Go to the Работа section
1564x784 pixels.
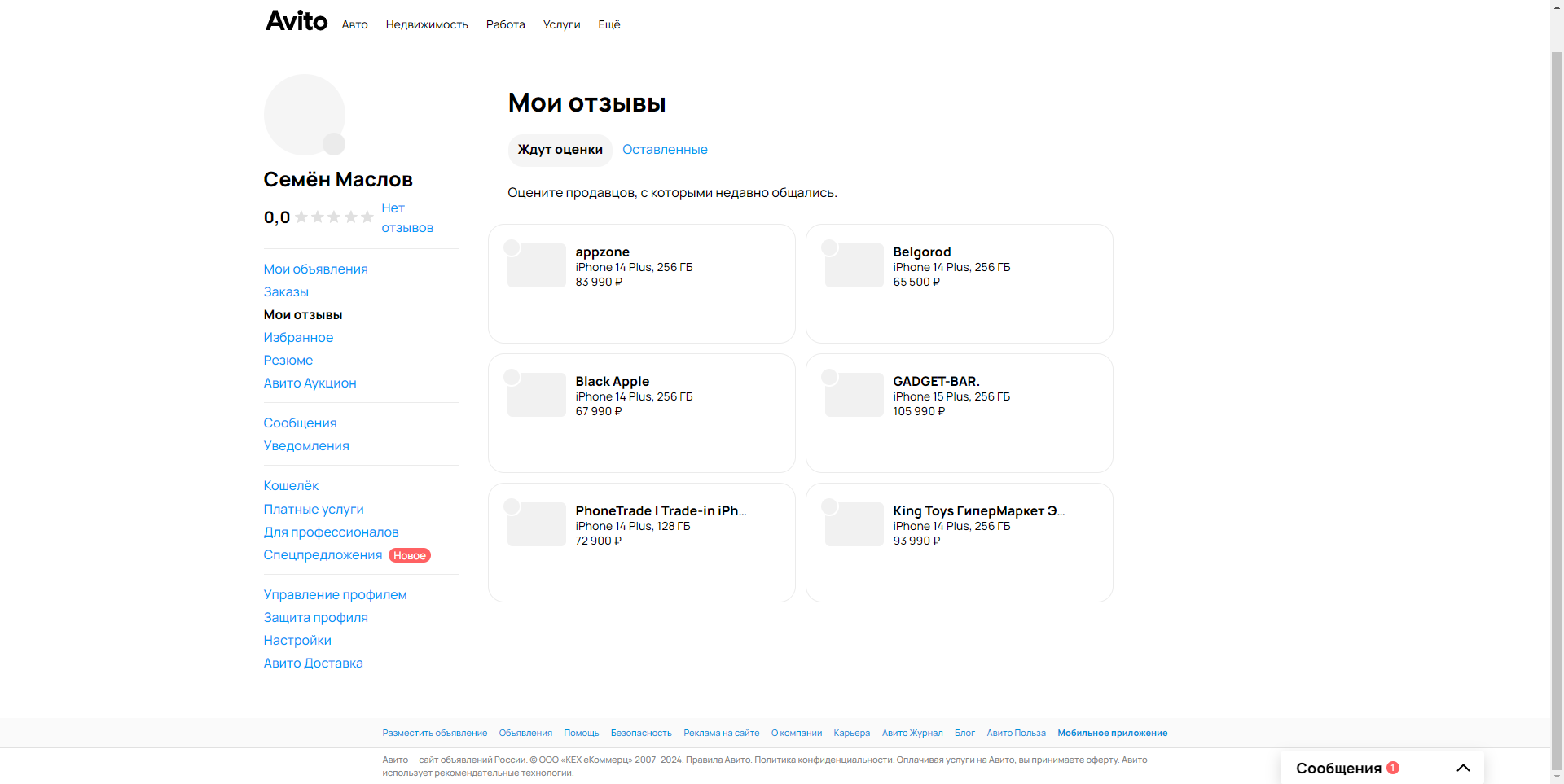point(506,24)
